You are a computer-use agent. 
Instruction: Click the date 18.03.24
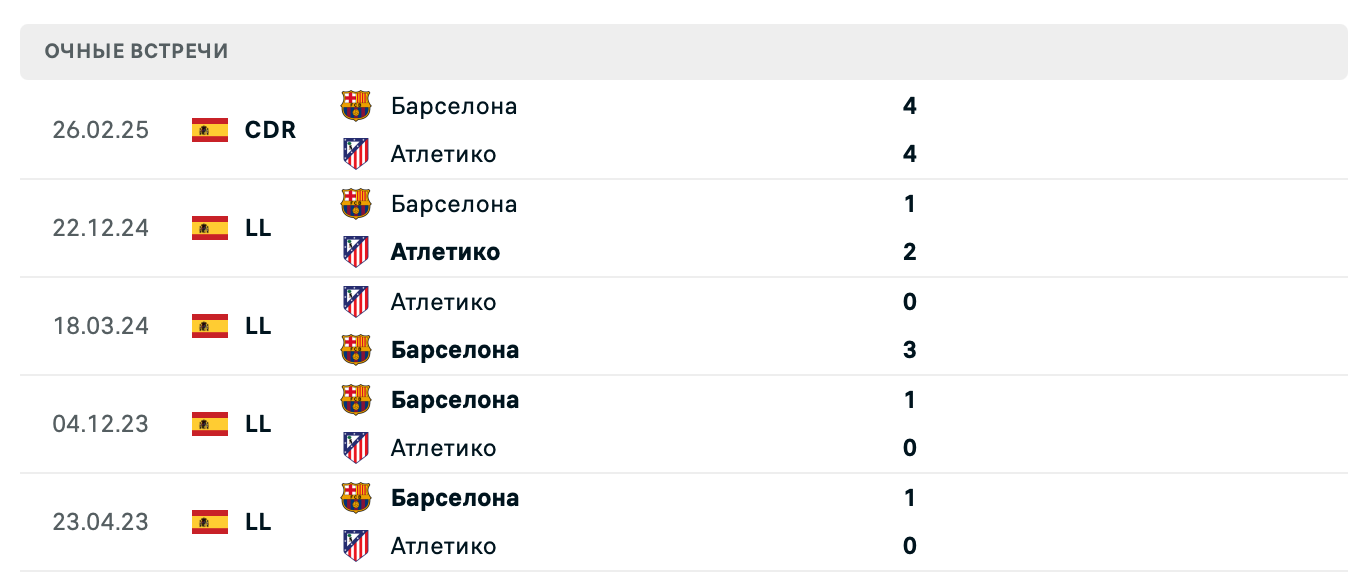pos(100,326)
